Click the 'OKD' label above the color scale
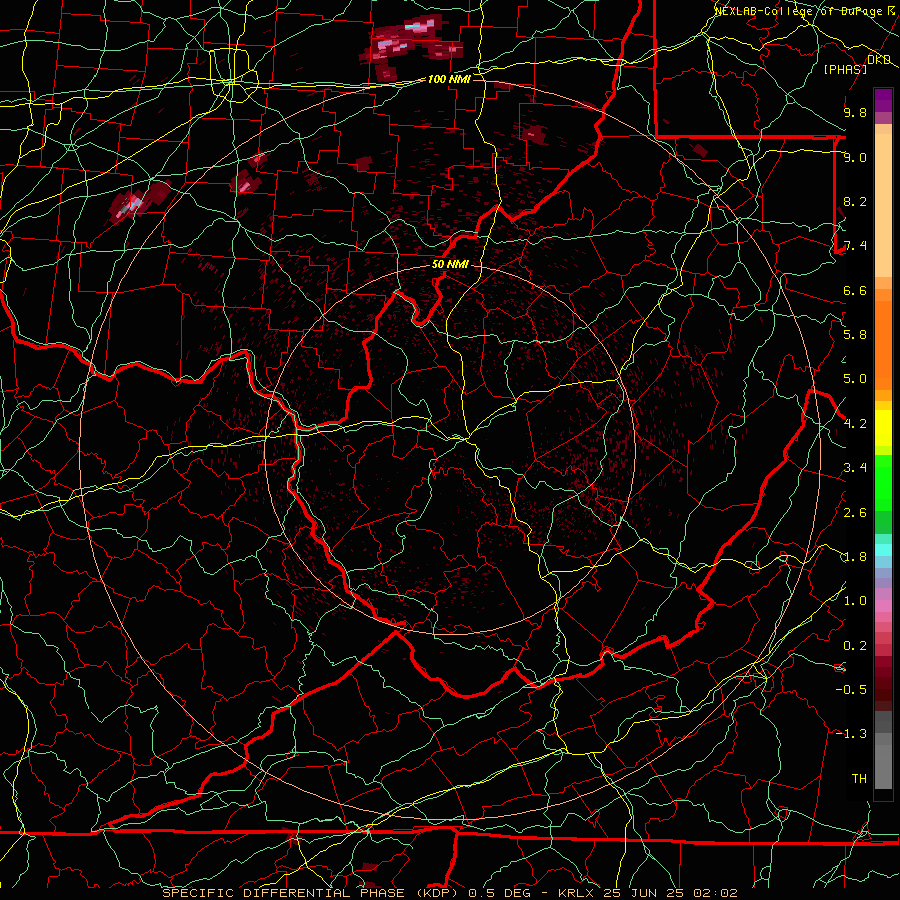 click(x=879, y=60)
